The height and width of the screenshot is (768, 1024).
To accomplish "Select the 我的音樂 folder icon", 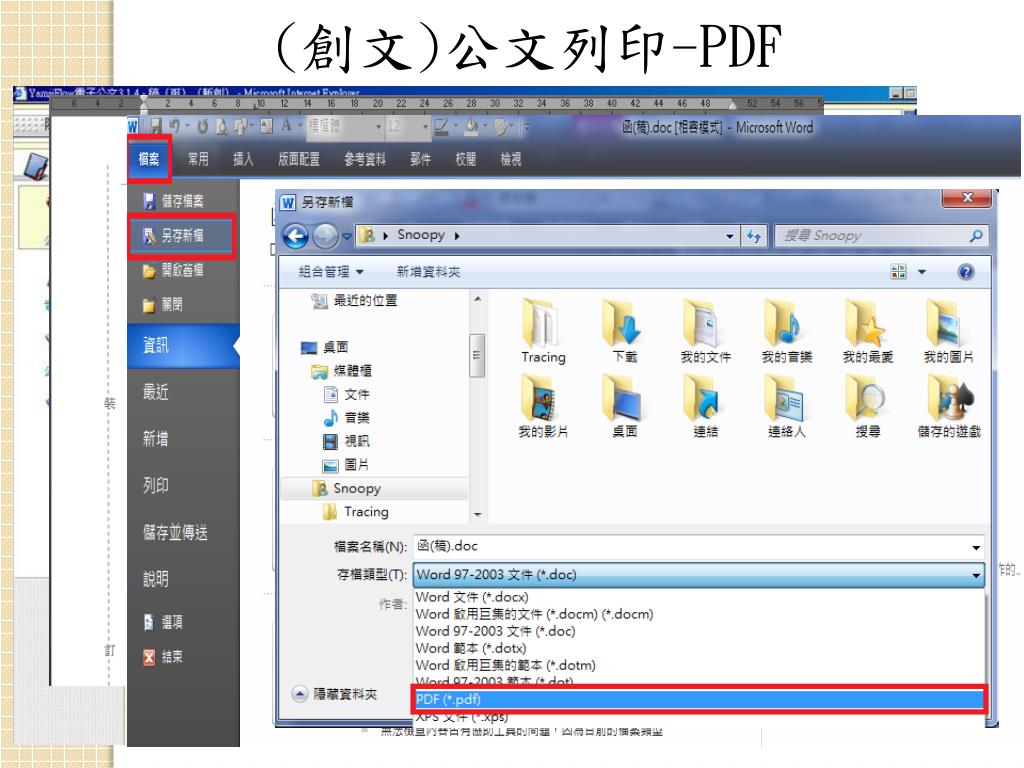I will tap(786, 331).
